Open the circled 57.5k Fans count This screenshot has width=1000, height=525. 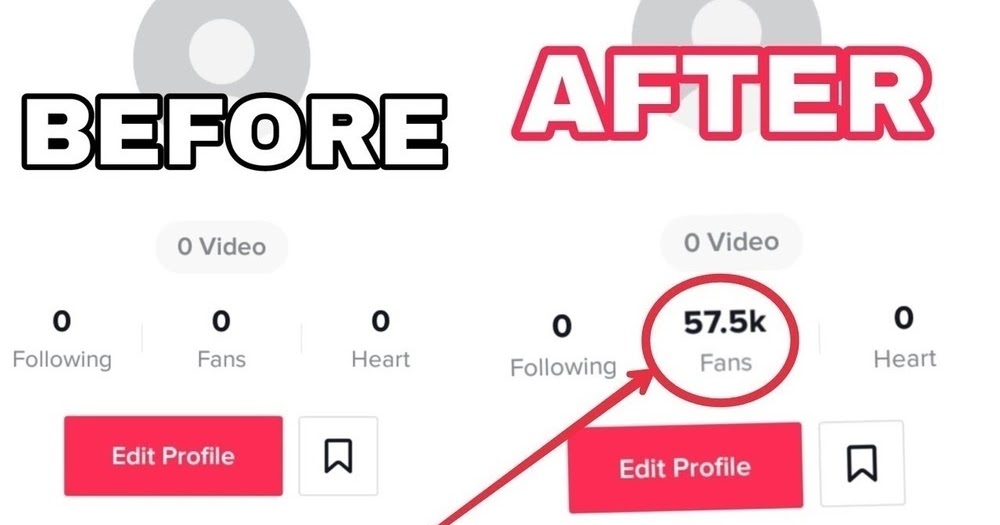[x=725, y=341]
